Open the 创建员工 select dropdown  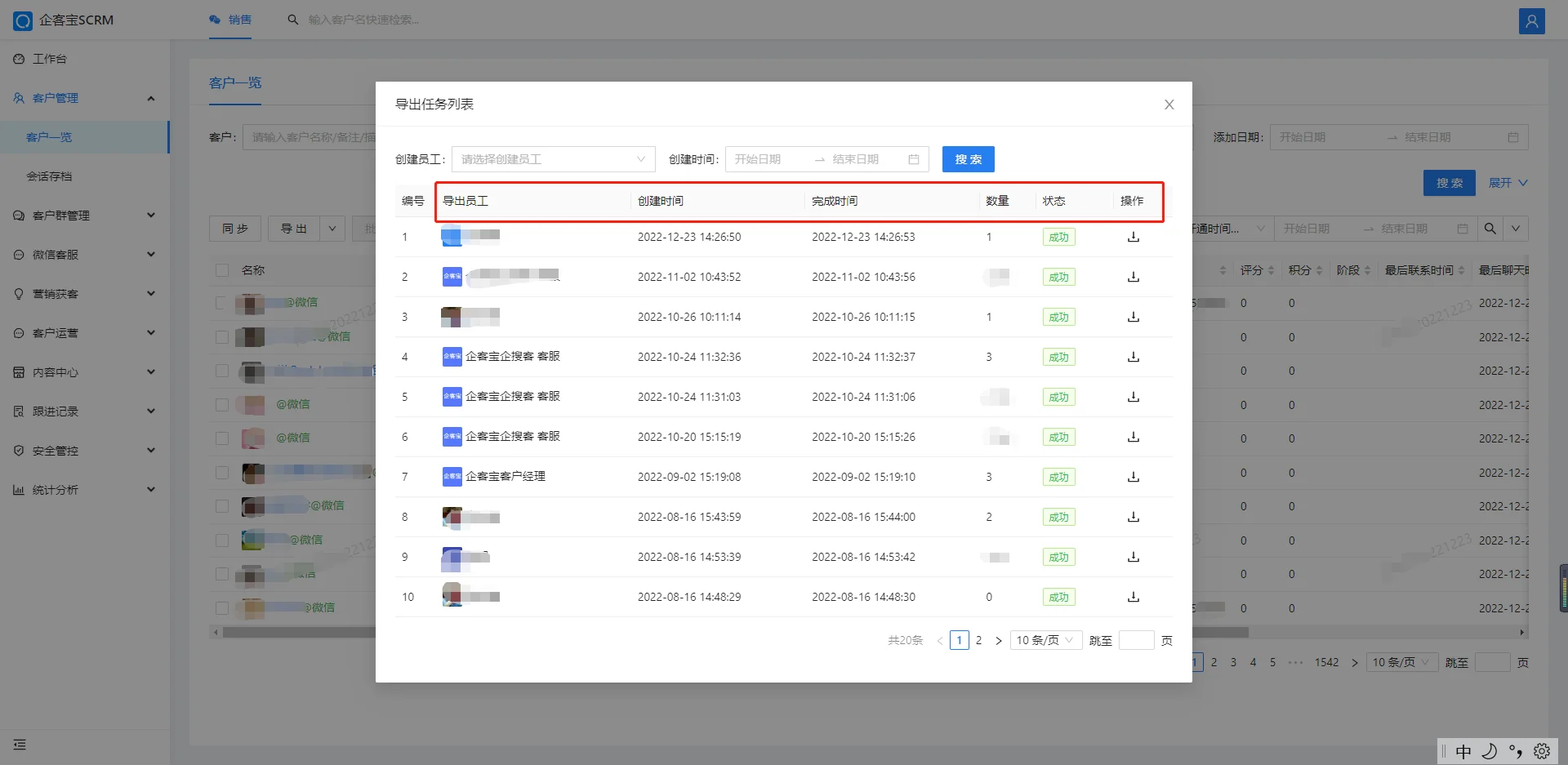pos(553,159)
